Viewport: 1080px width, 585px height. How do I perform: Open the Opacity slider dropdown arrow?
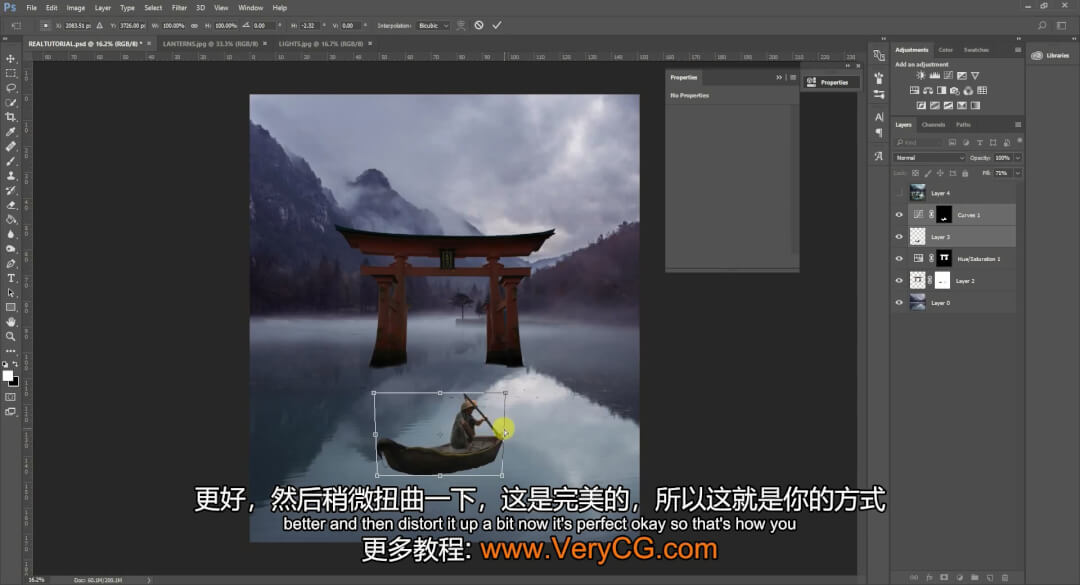(1017, 158)
